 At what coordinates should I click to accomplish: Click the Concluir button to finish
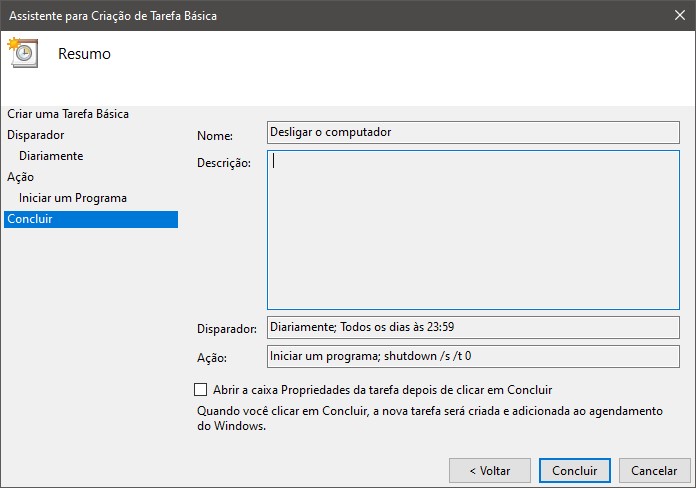tap(574, 470)
